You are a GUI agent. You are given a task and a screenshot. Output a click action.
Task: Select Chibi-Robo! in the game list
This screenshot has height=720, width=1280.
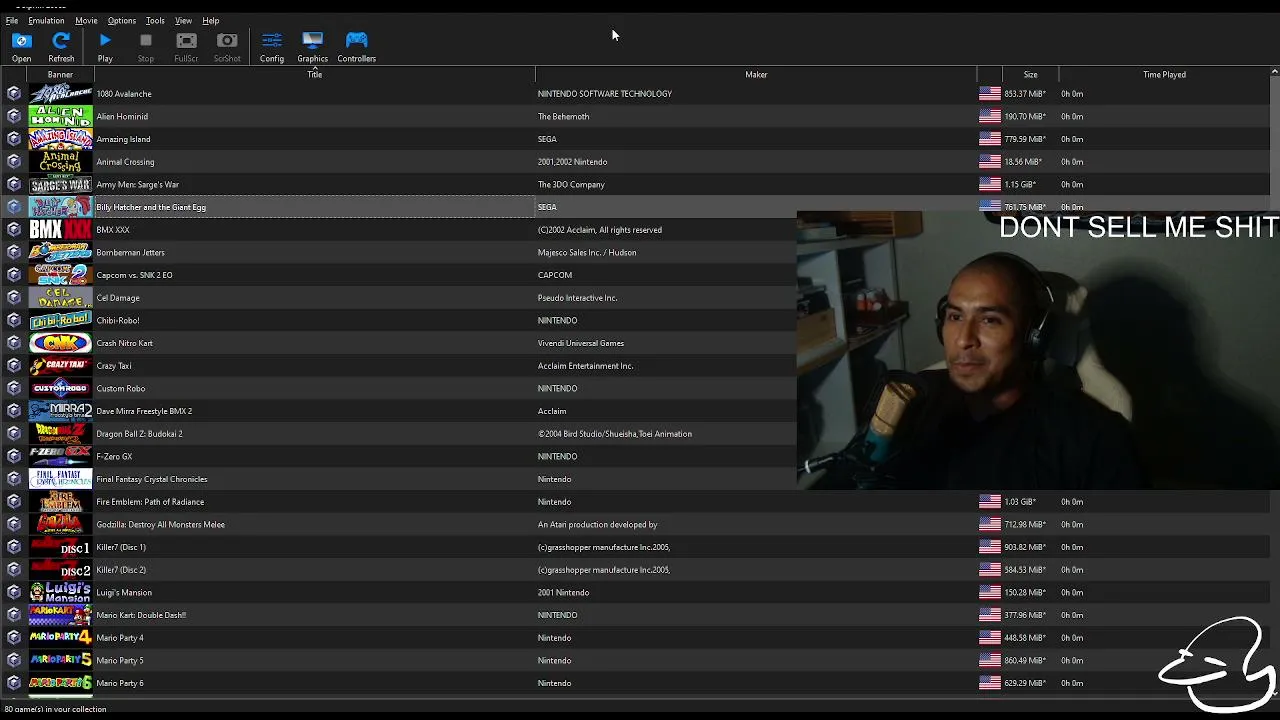(x=118, y=320)
